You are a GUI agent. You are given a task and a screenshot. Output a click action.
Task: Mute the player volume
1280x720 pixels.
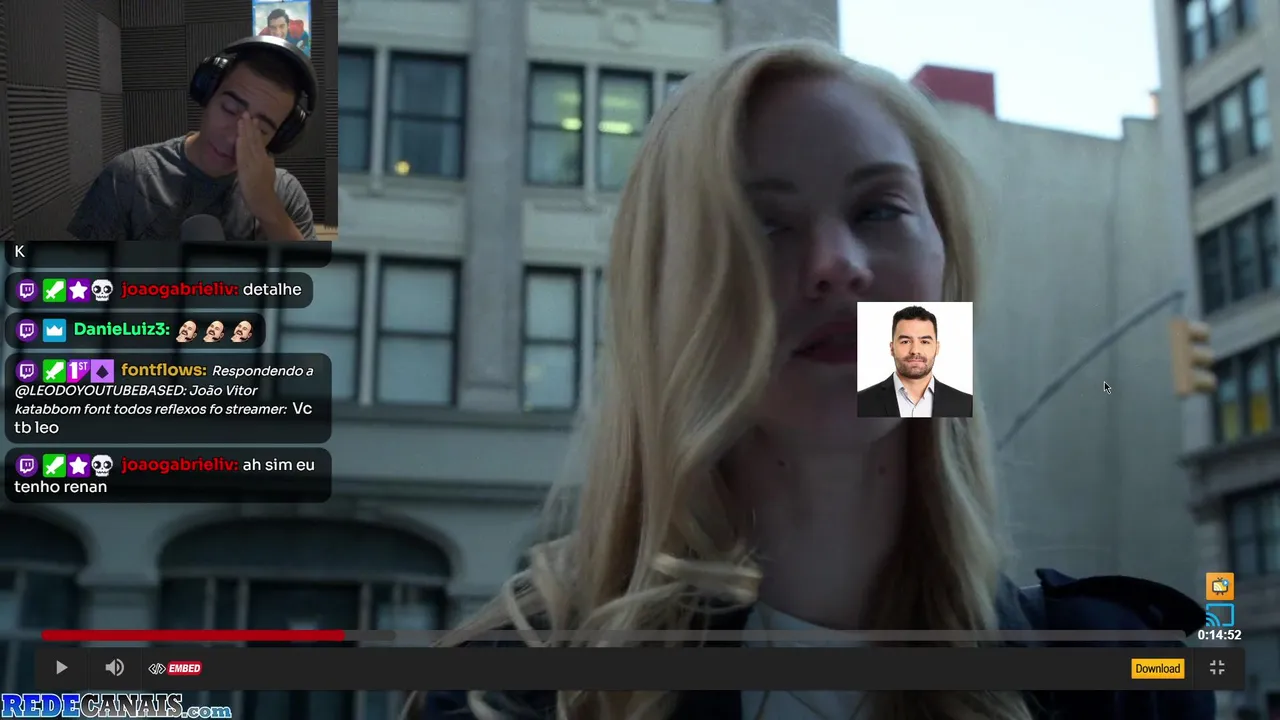pyautogui.click(x=115, y=668)
